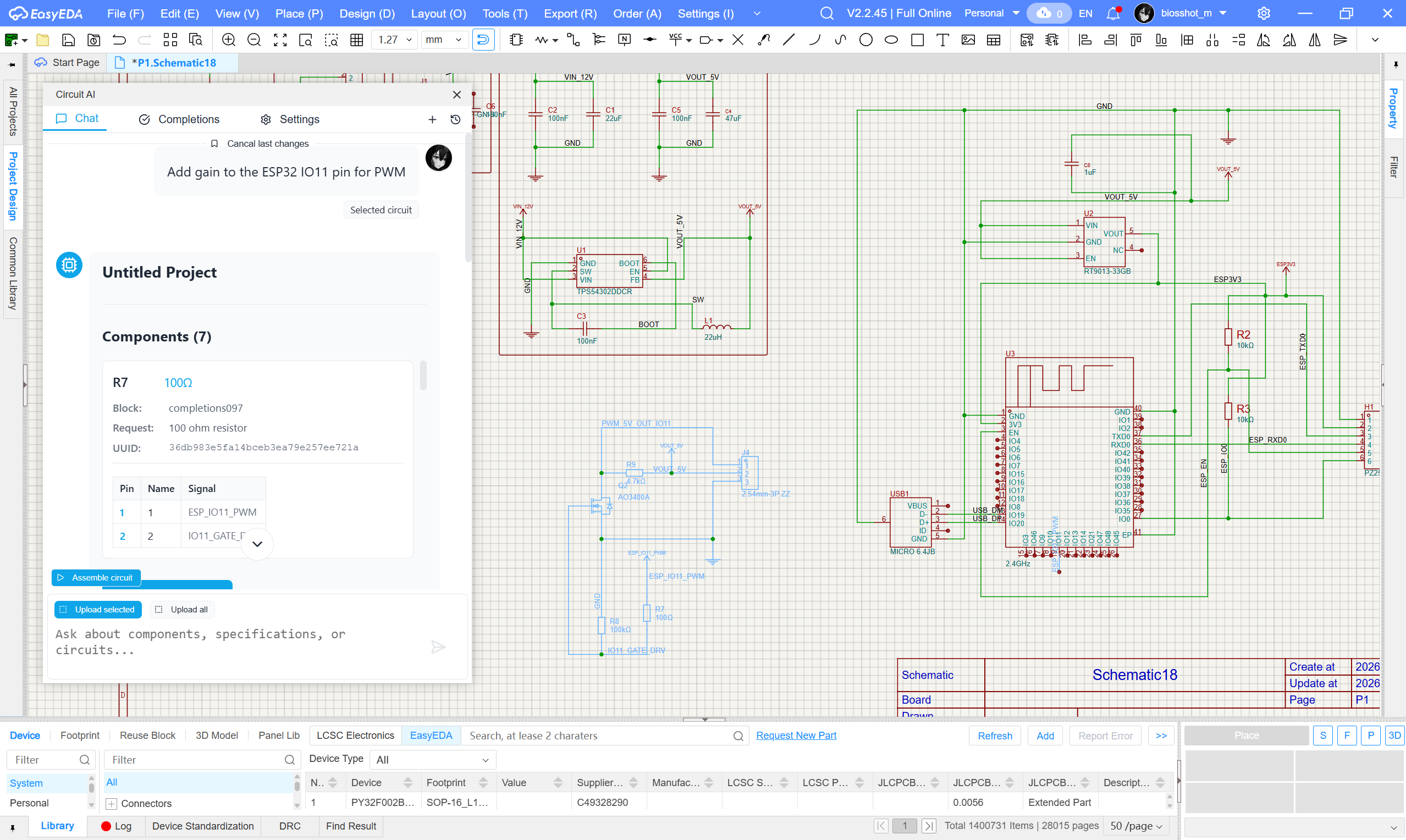Select the Circle drawing tool
This screenshot has height=840, width=1406.
[865, 40]
